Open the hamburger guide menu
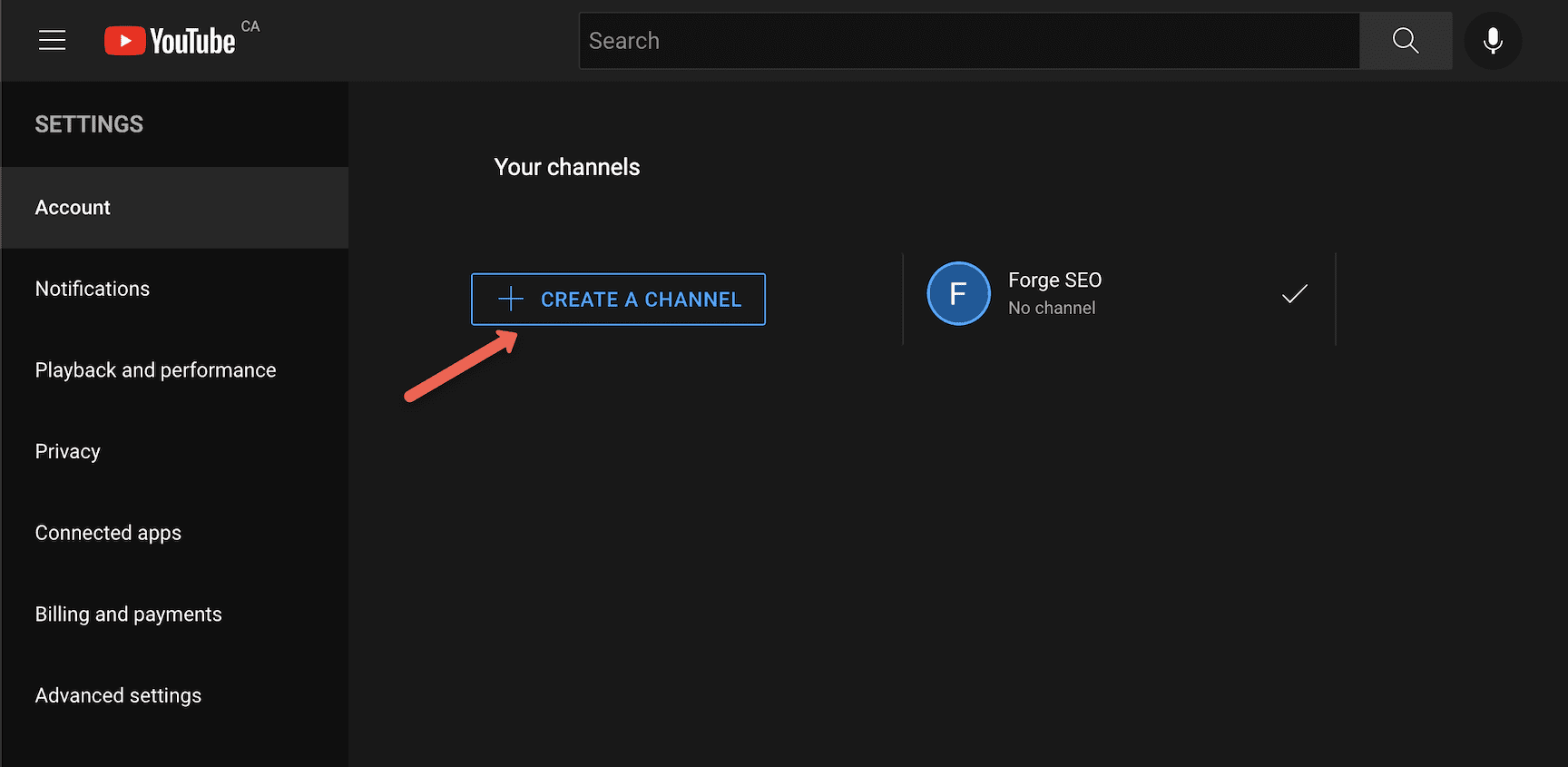This screenshot has height=767, width=1568. click(52, 40)
